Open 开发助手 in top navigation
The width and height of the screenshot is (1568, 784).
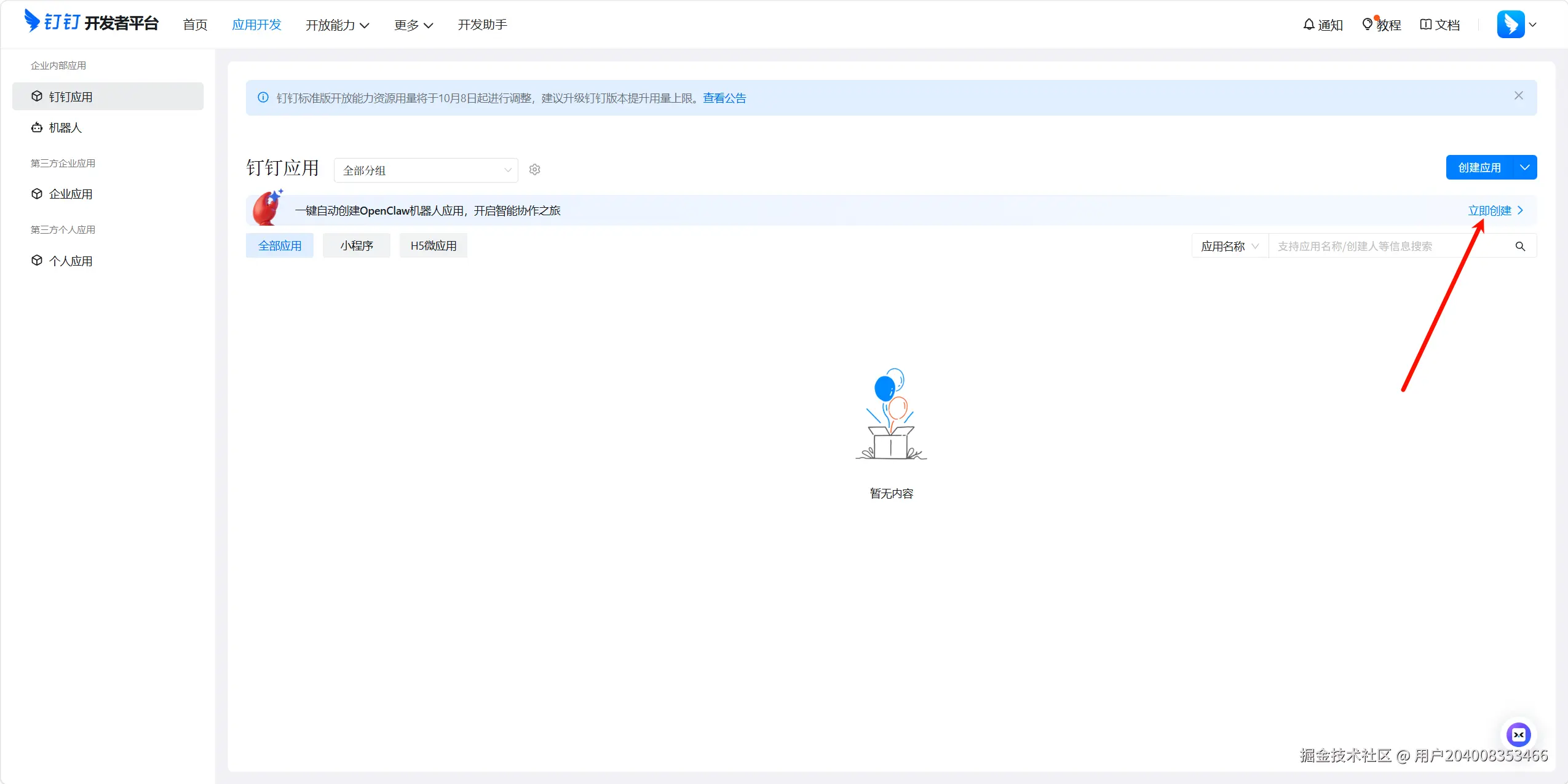tap(483, 25)
